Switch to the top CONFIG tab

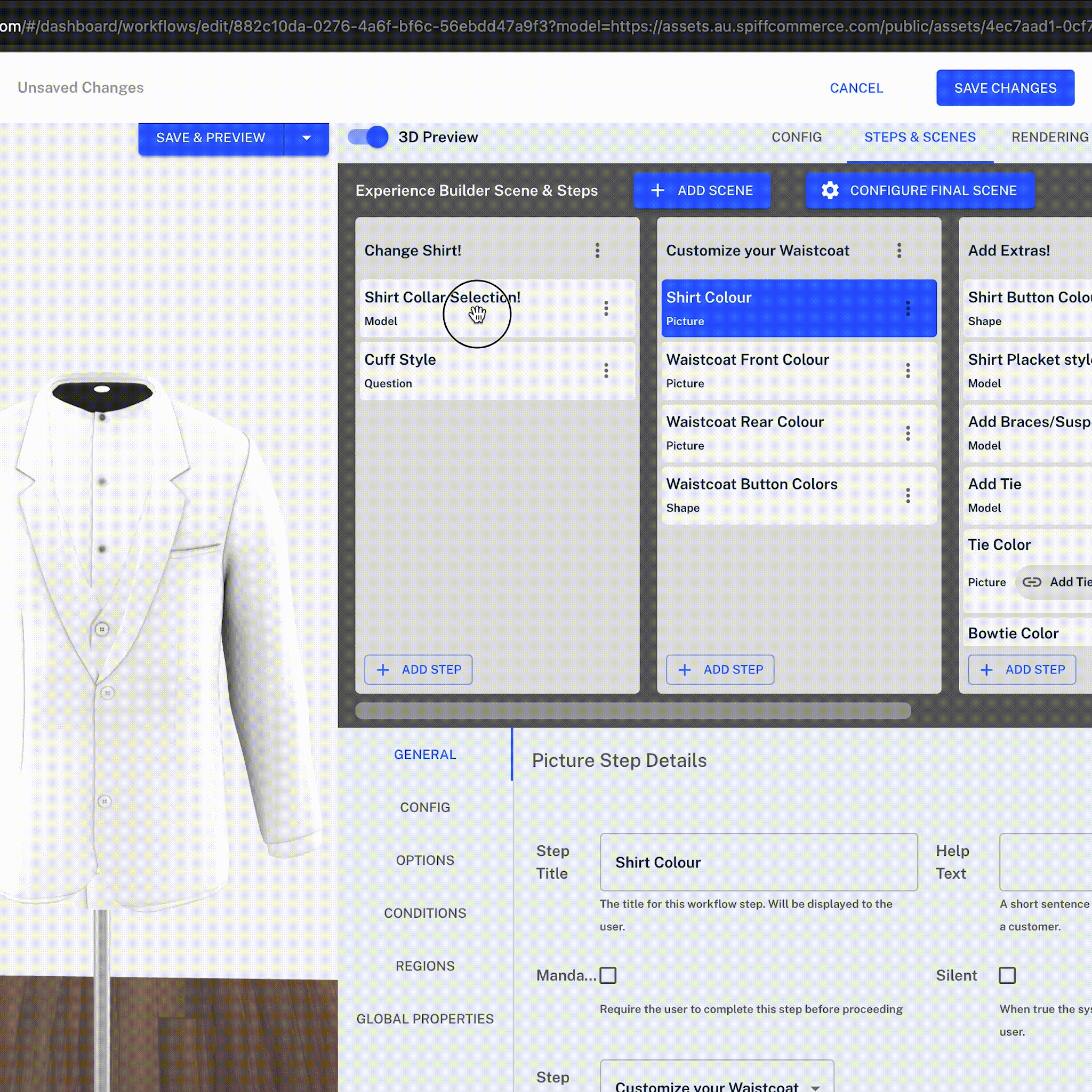point(797,138)
